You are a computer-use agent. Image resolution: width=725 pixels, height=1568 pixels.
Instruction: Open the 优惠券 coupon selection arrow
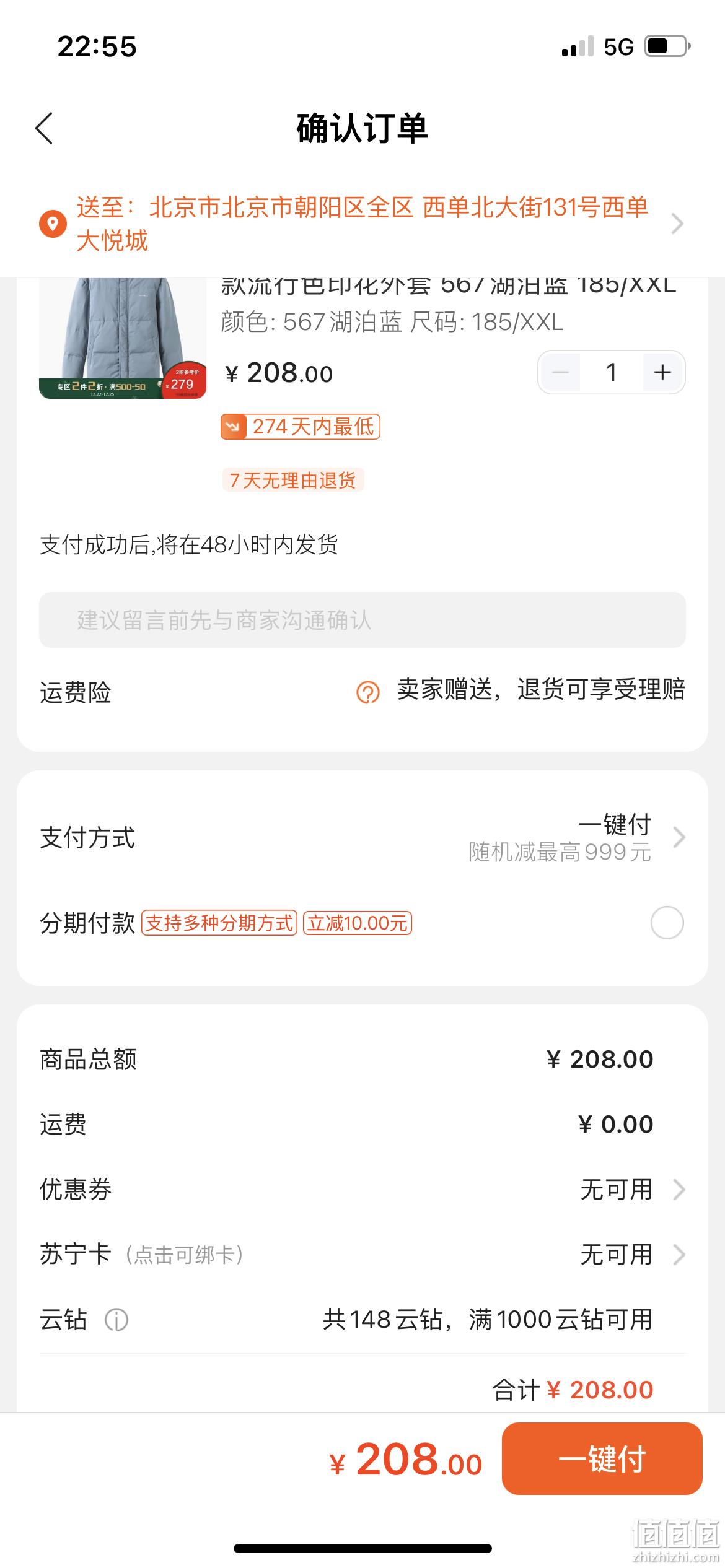tap(679, 1190)
